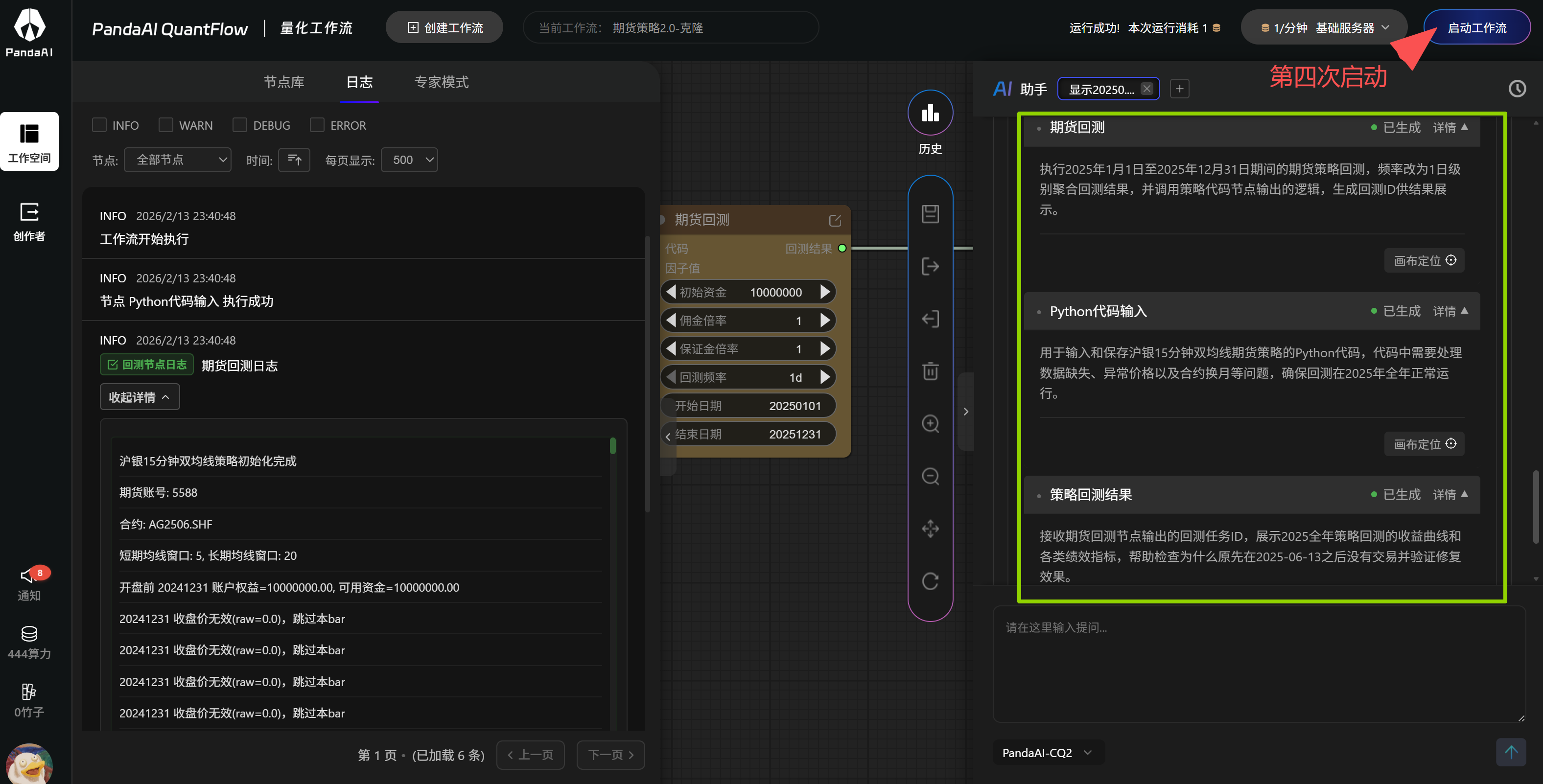
Task: Click the 回测结果 output port on the node
Action: pos(842,249)
